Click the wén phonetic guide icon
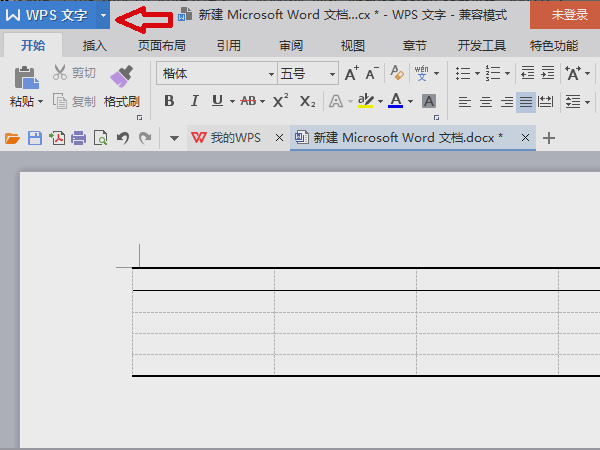Image resolution: width=600 pixels, height=450 pixels. (422, 73)
